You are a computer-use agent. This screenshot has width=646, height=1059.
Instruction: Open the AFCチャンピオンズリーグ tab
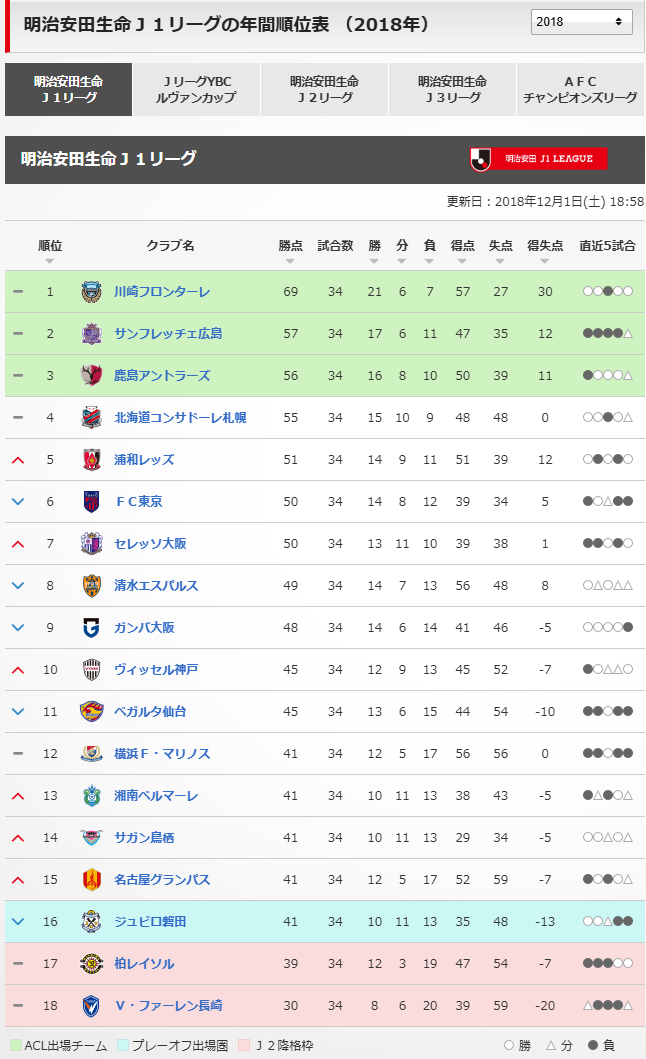(x=579, y=90)
